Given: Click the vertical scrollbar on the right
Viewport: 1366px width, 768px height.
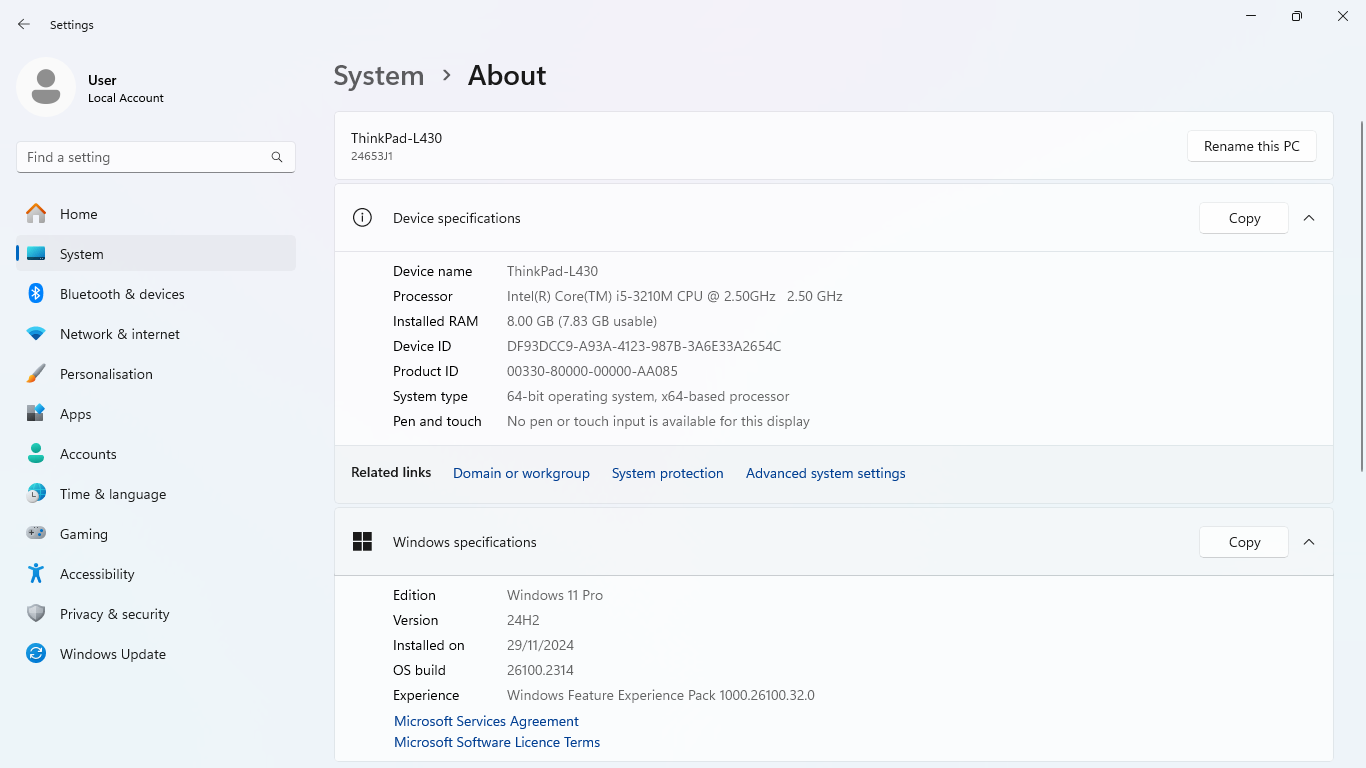Looking at the screenshot, I should (1361, 296).
